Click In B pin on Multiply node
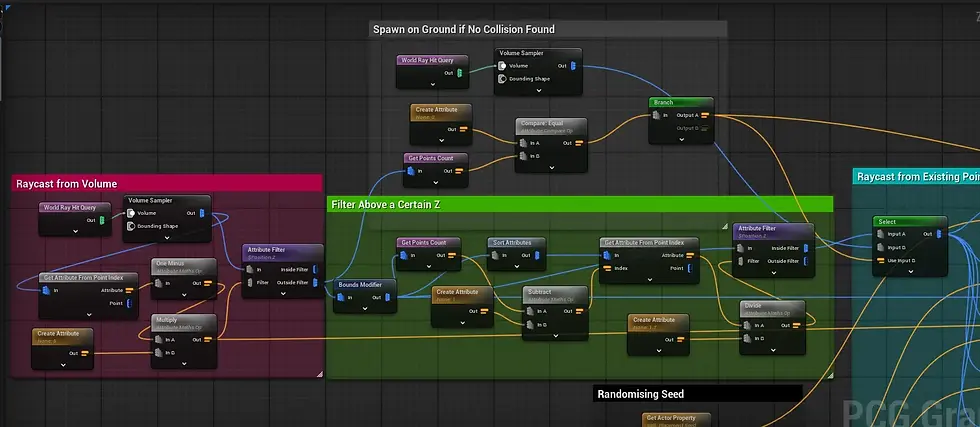980x427 pixels. (159, 353)
